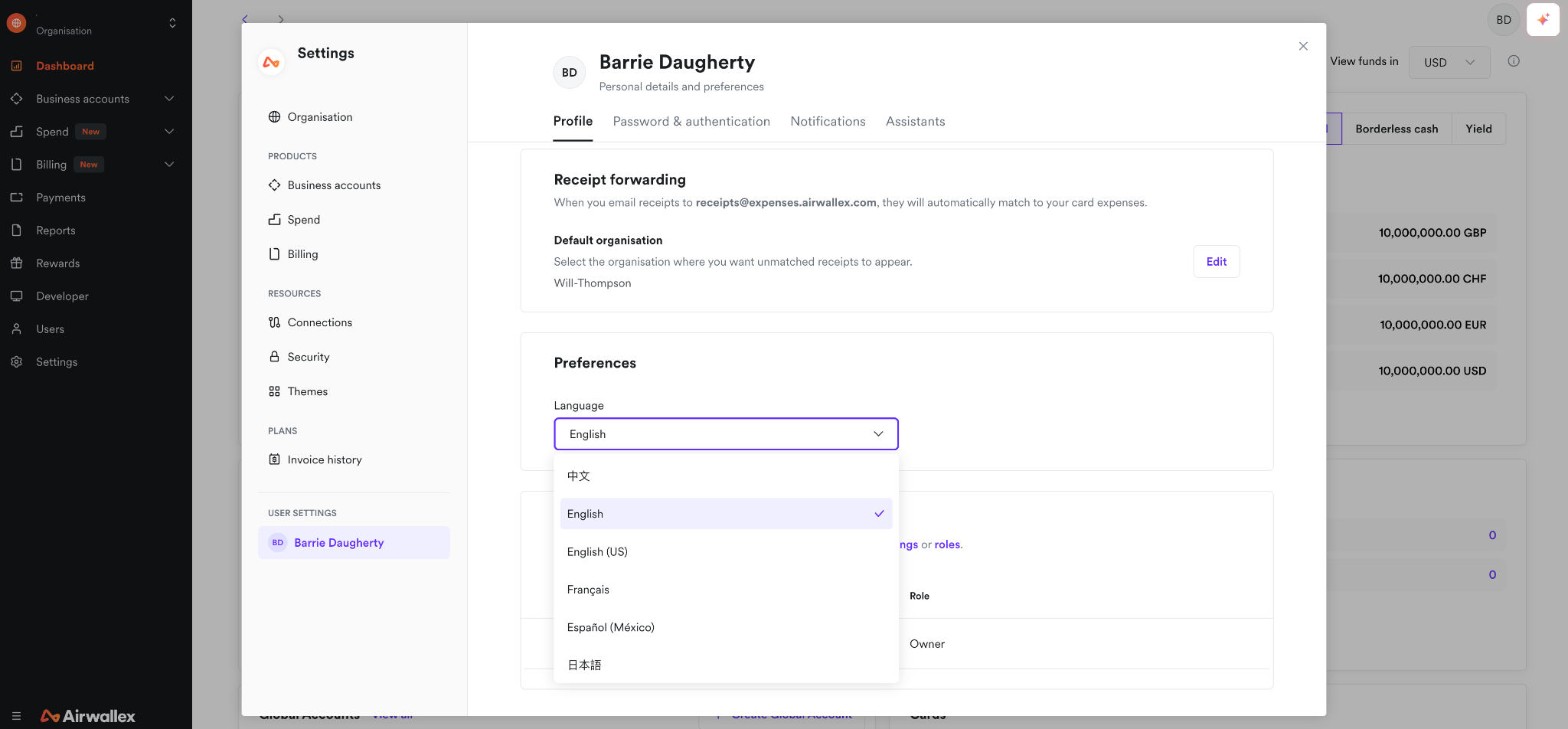Click the Rewards gift icon
1568x729 pixels.
[16, 263]
